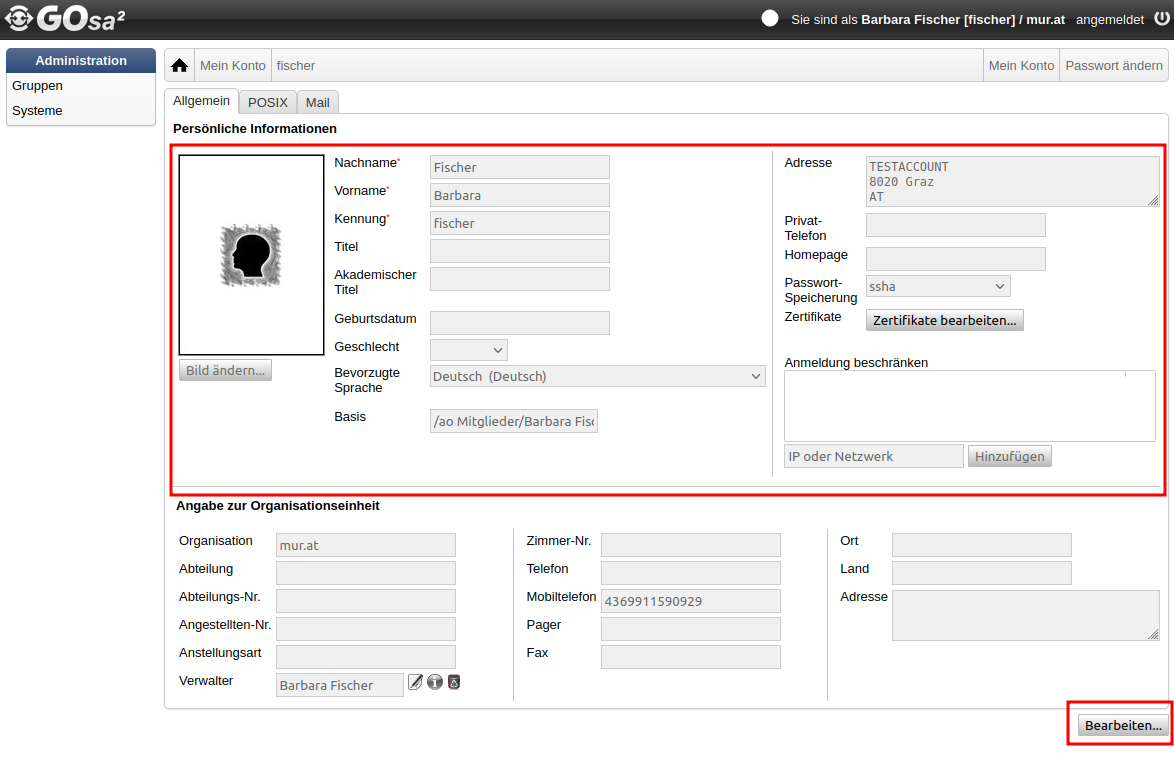Remove the Verwalter using the trash icon
Screen dimensions: 1174x762
(454, 683)
